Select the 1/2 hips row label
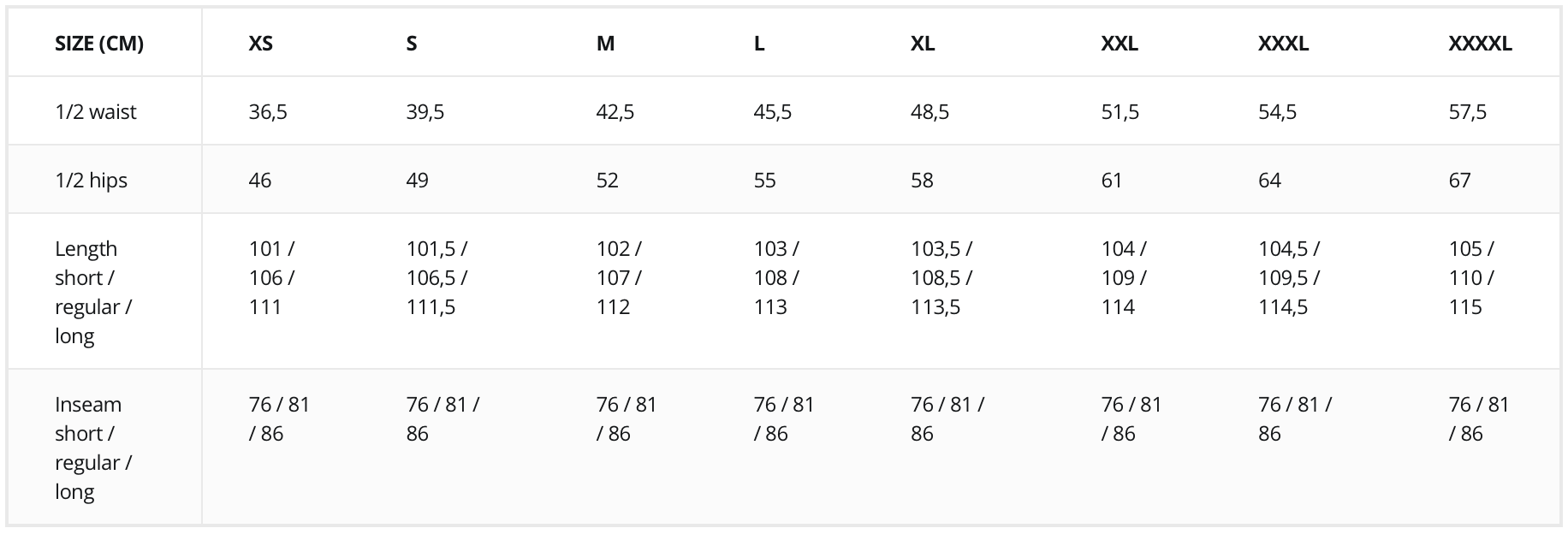1568x534 pixels. (x=92, y=181)
